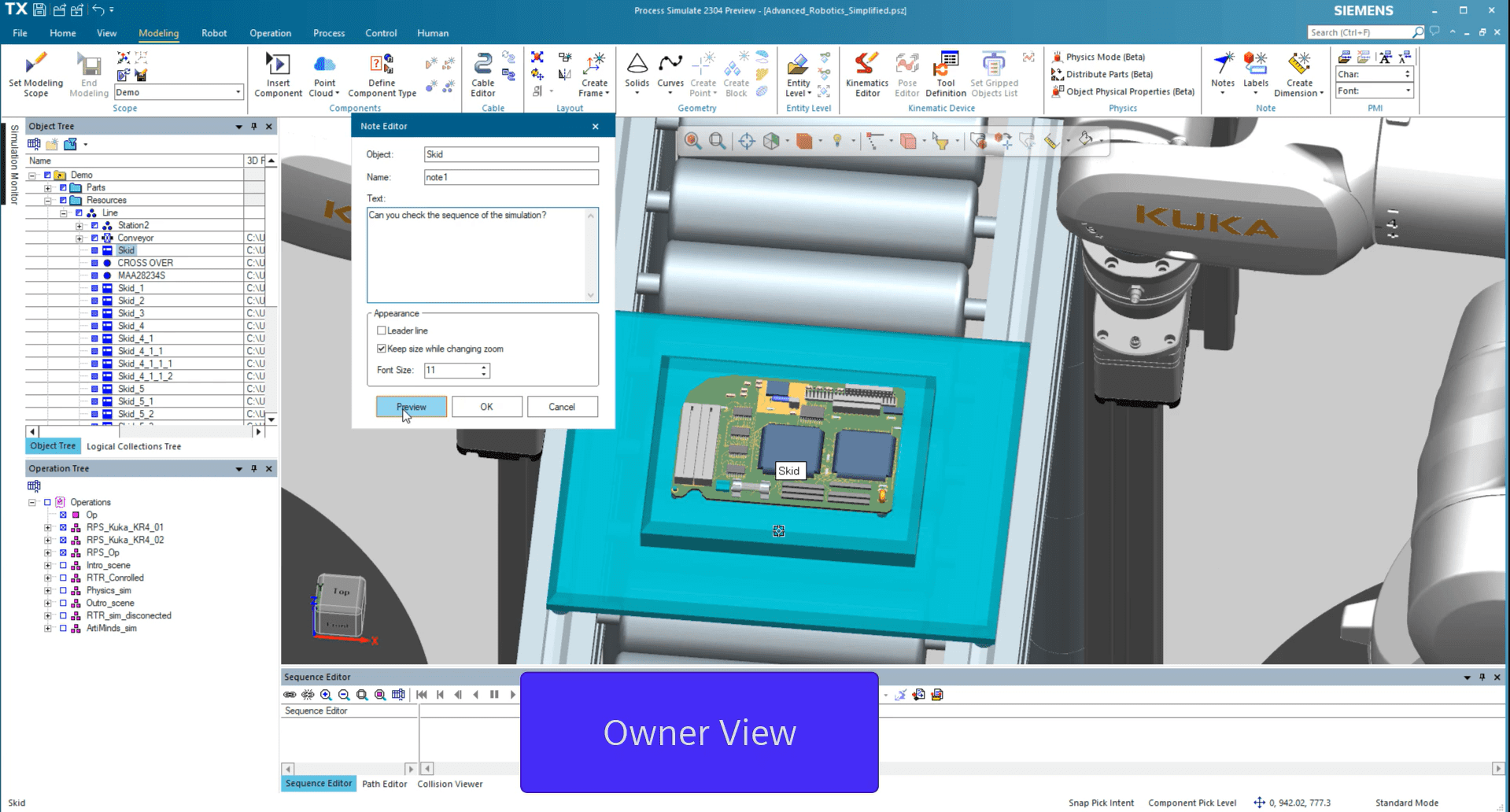Uncheck Keep size while changing zoom
This screenshot has height=812, width=1510.
point(381,349)
